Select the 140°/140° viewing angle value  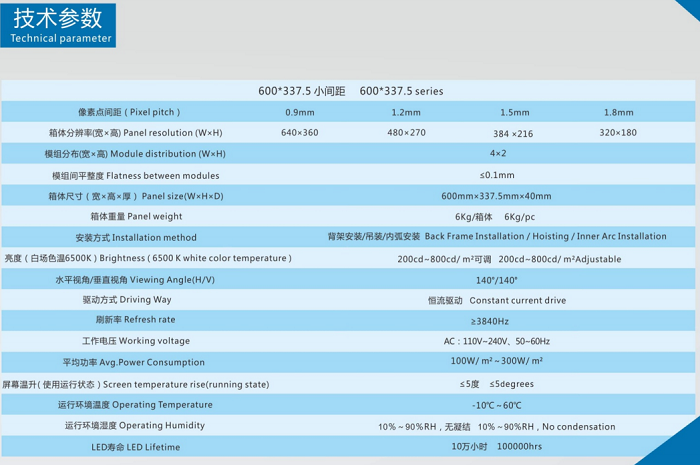click(497, 281)
